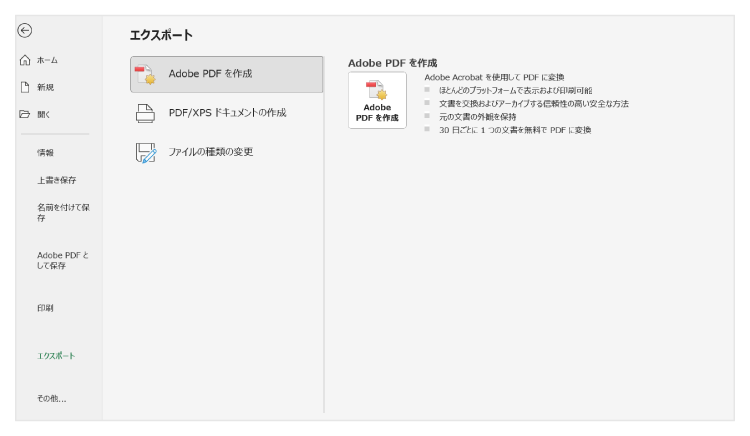Open その他... in the sidebar
Image resolution: width=750 pixels, height=436 pixels.
tap(52, 398)
